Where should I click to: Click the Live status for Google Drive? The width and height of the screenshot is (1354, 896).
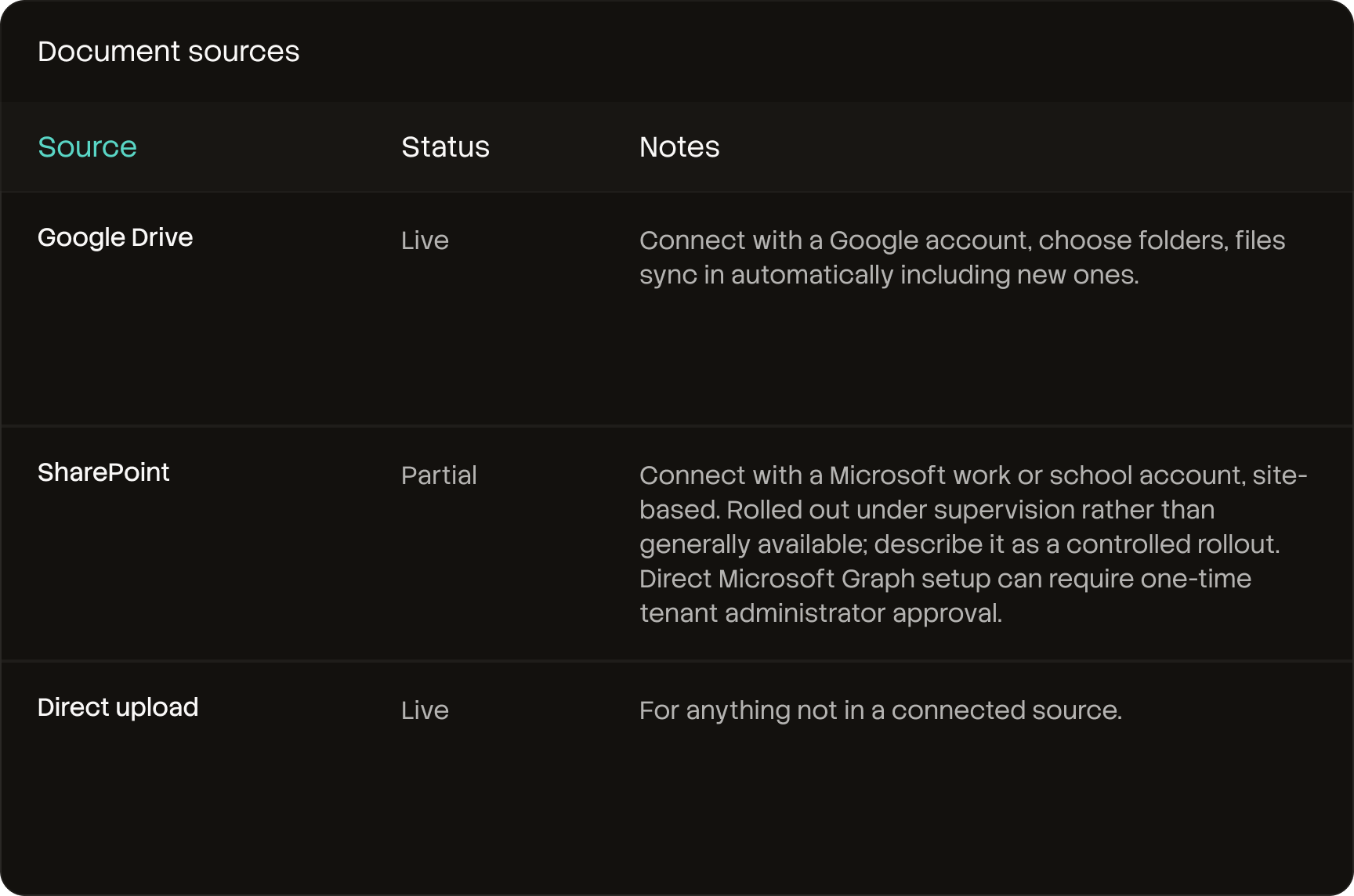425,240
